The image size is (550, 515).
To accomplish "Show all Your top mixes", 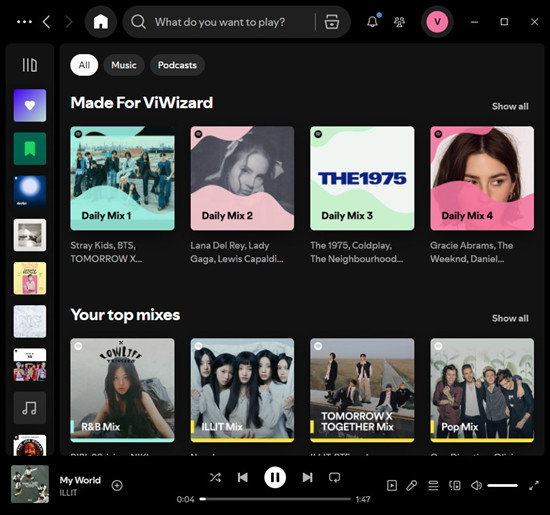I will [x=510, y=318].
